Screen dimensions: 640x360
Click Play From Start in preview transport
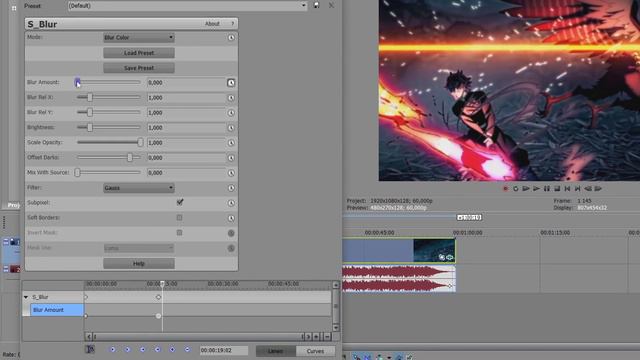[x=526, y=189]
